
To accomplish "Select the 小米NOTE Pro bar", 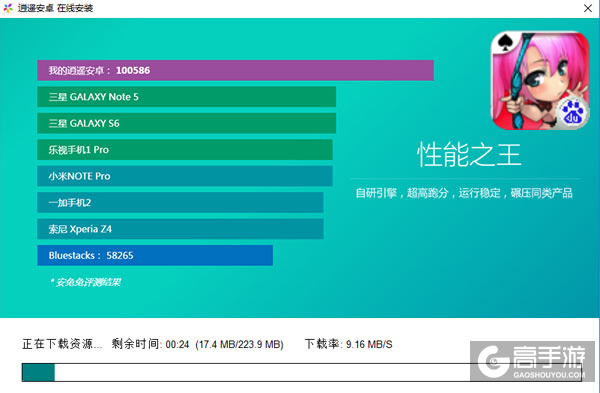I will click(185, 176).
